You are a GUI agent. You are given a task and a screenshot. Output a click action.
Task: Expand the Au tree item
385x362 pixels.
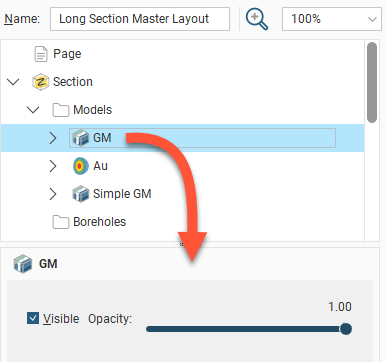(53, 166)
